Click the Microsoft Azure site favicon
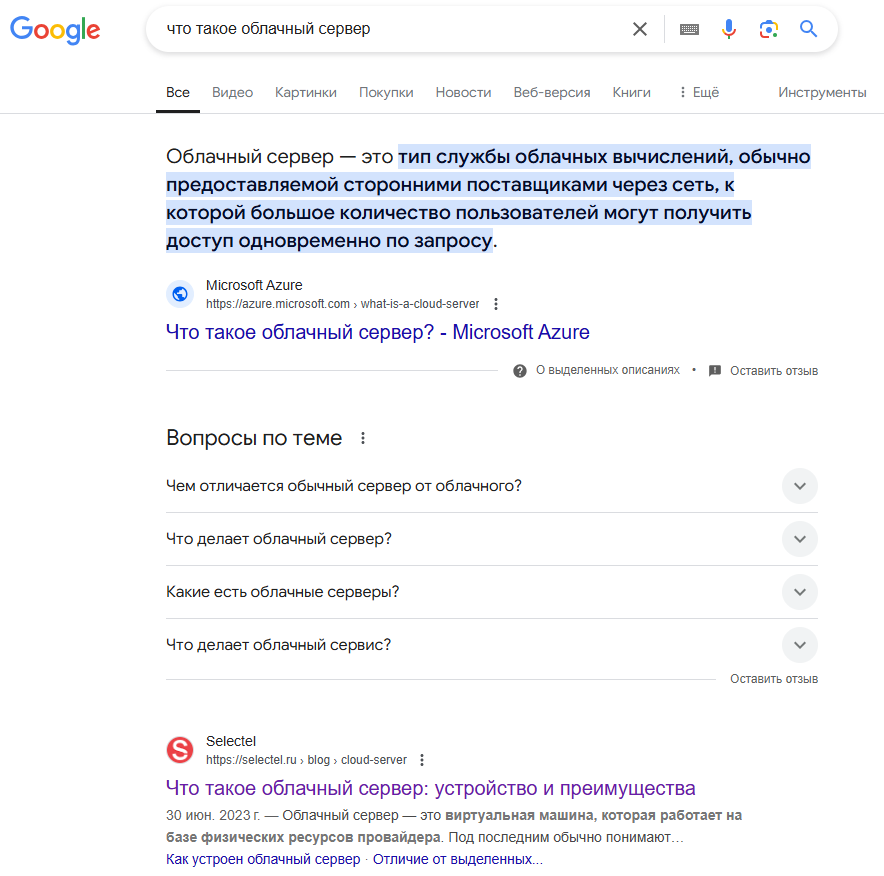The image size is (884, 876). [180, 294]
